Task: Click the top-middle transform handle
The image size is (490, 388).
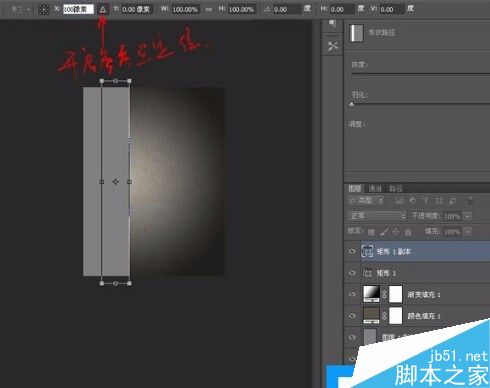Action: click(115, 81)
